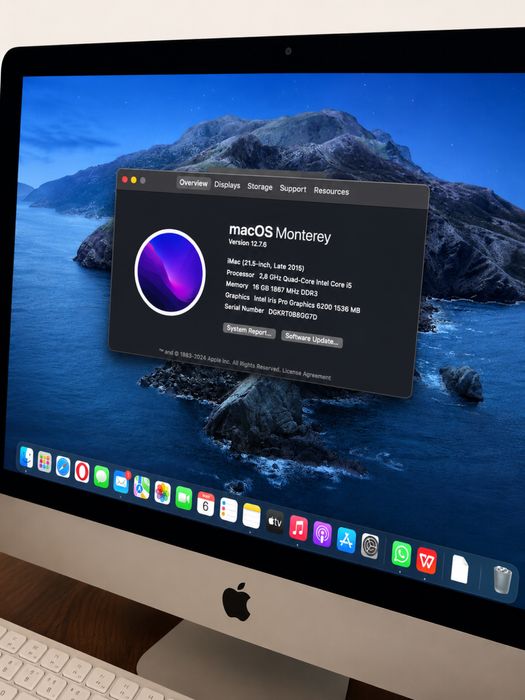Click the "Version 12.7.6" text
The image size is (525, 700).
point(247,243)
